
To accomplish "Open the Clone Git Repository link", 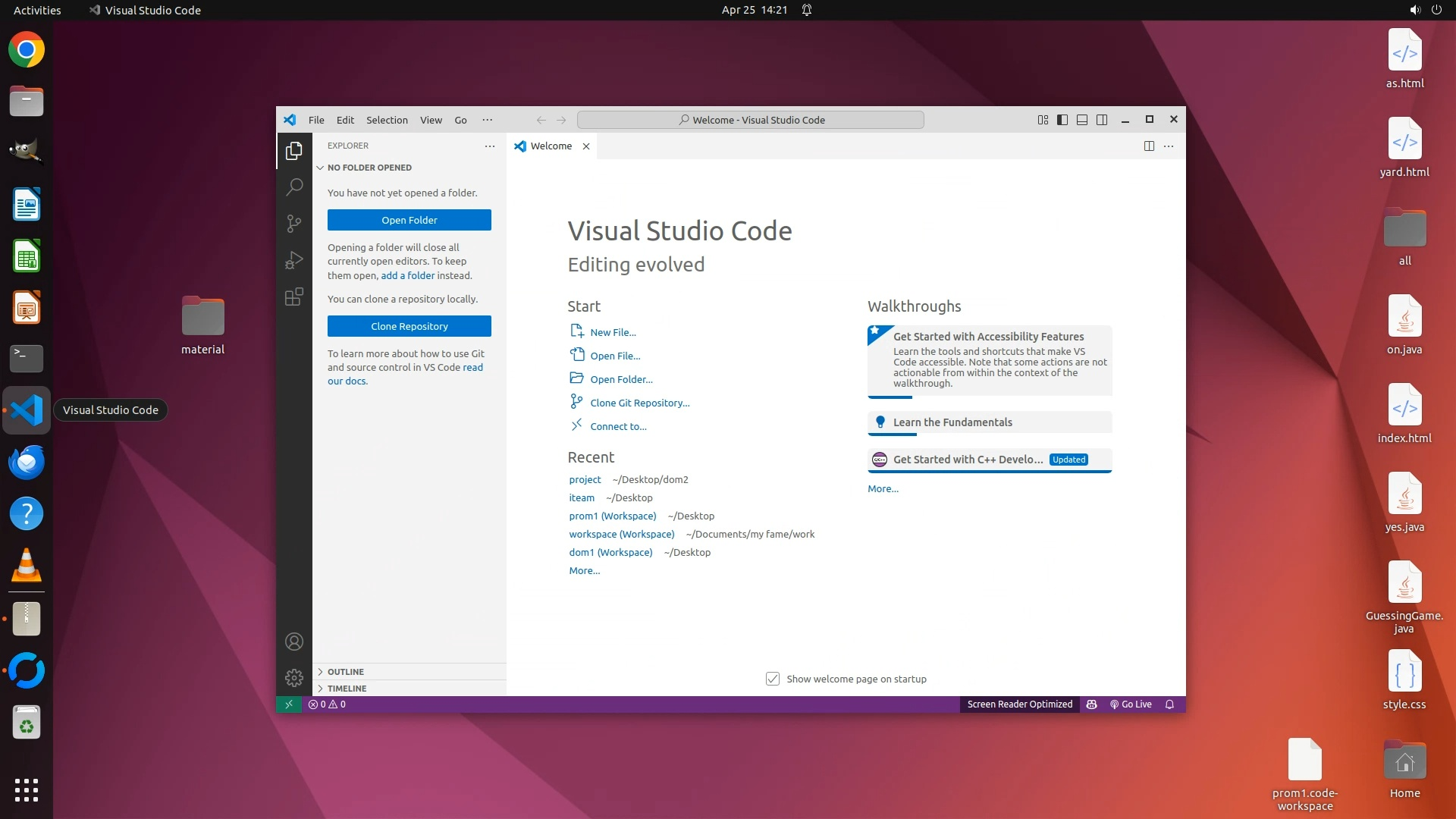I will [x=639, y=403].
